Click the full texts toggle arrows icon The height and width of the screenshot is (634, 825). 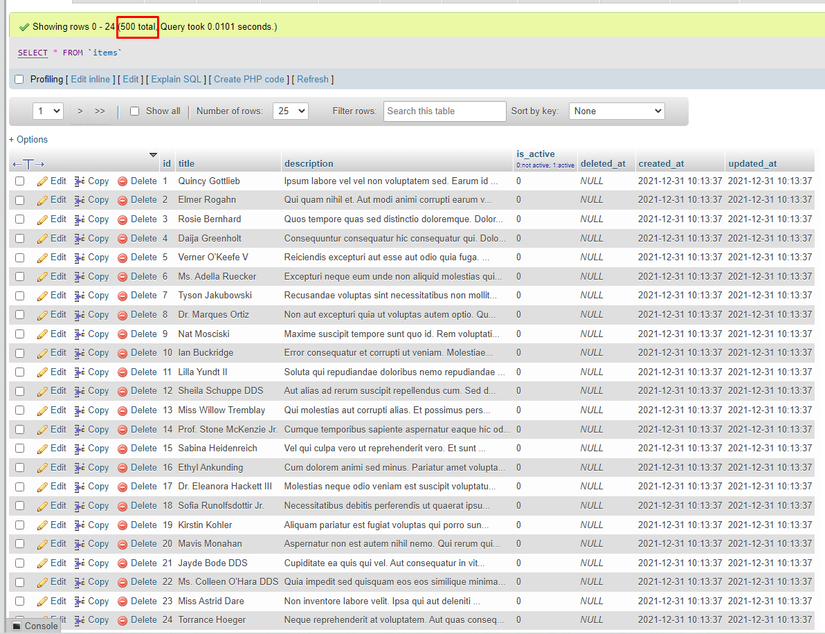(x=28, y=164)
